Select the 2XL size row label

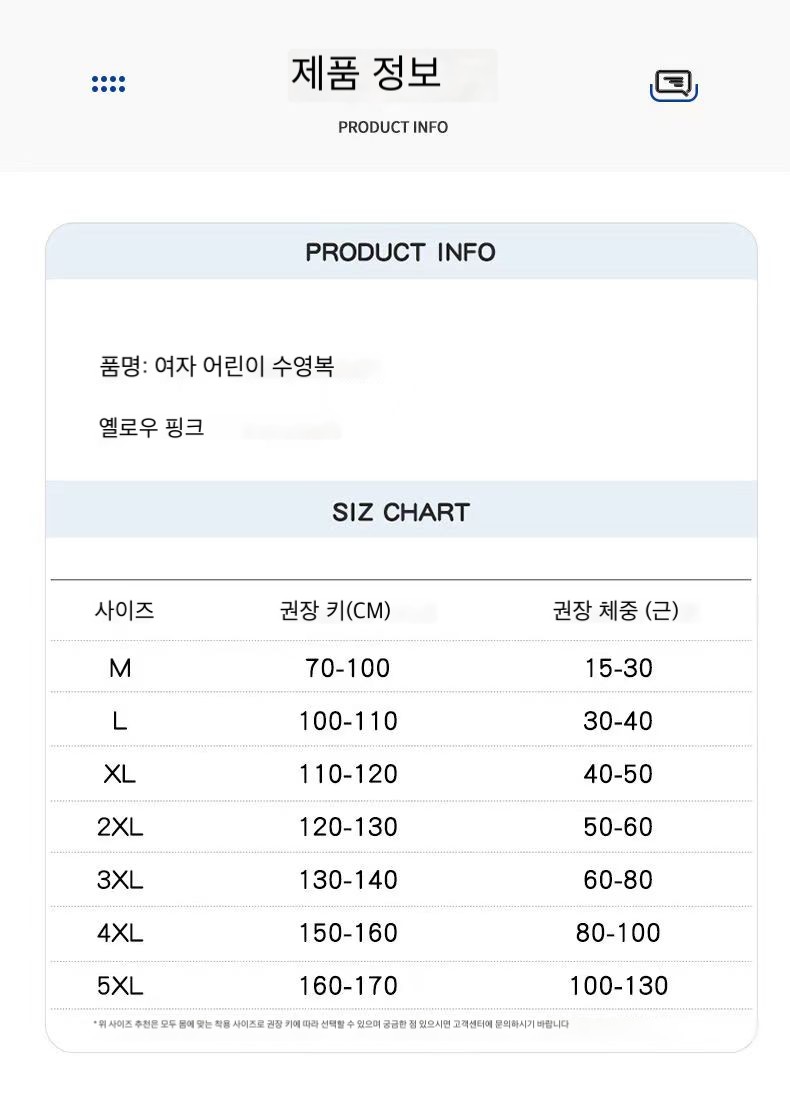120,827
